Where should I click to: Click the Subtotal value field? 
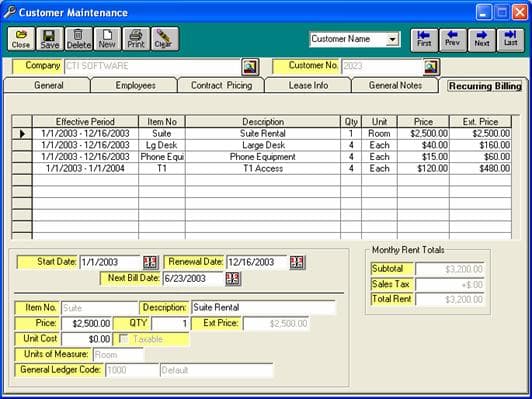pos(450,269)
